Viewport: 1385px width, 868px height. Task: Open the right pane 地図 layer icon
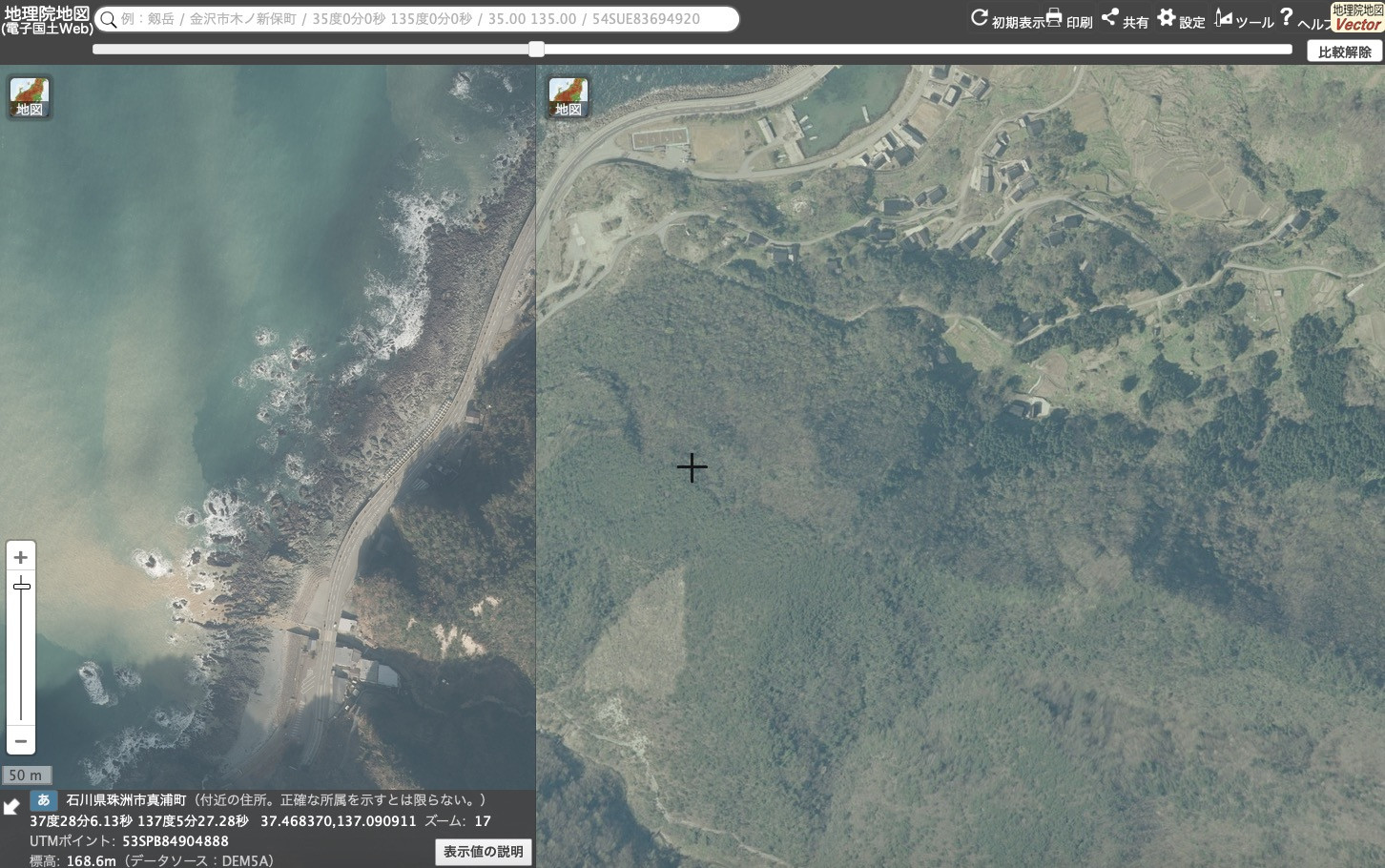pyautogui.click(x=568, y=97)
